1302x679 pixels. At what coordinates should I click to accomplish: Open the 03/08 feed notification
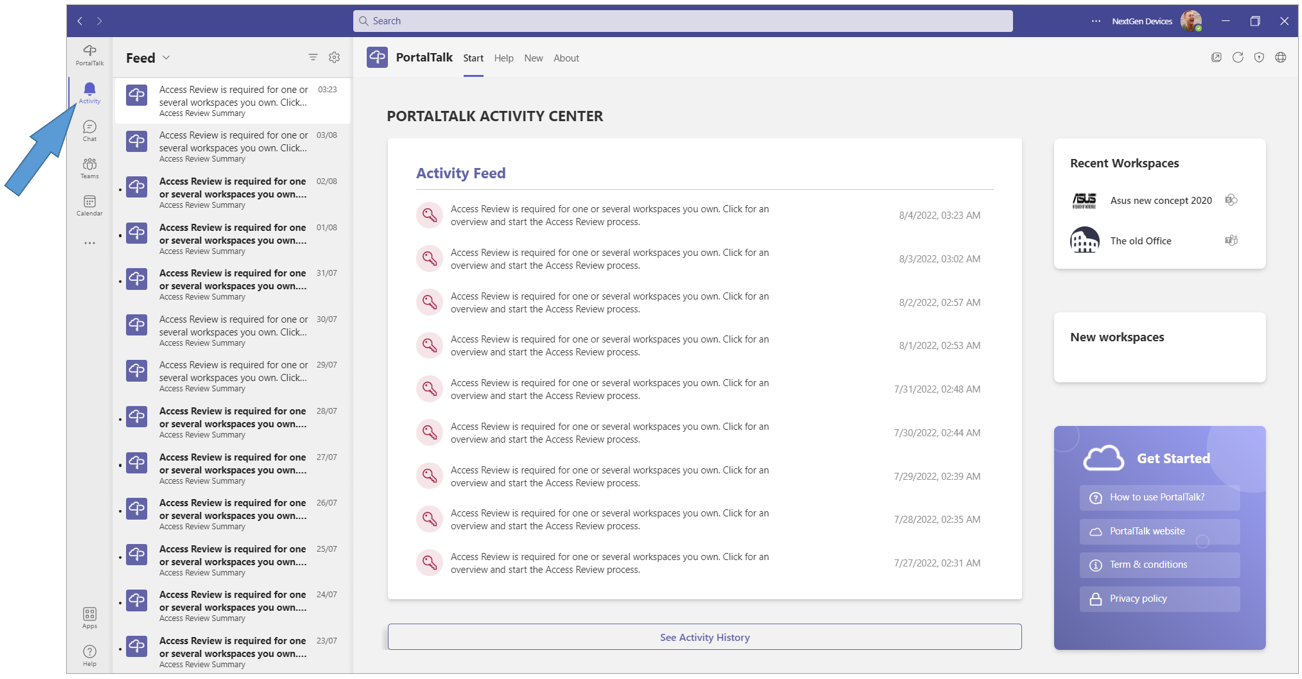click(x=233, y=147)
